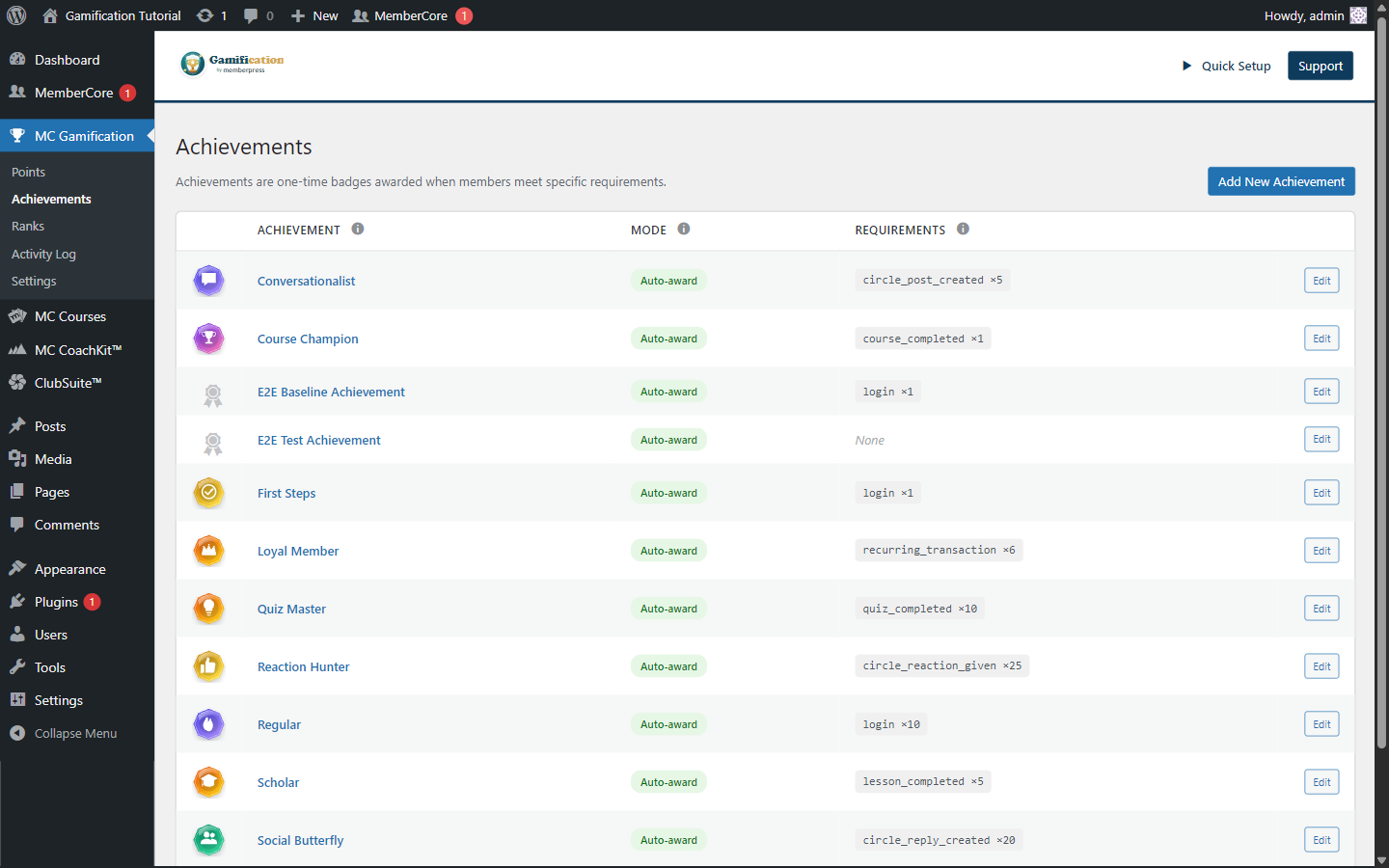Click the Appearance brush icon in the sidebar
Screen dimensions: 1389x868
[17, 568]
